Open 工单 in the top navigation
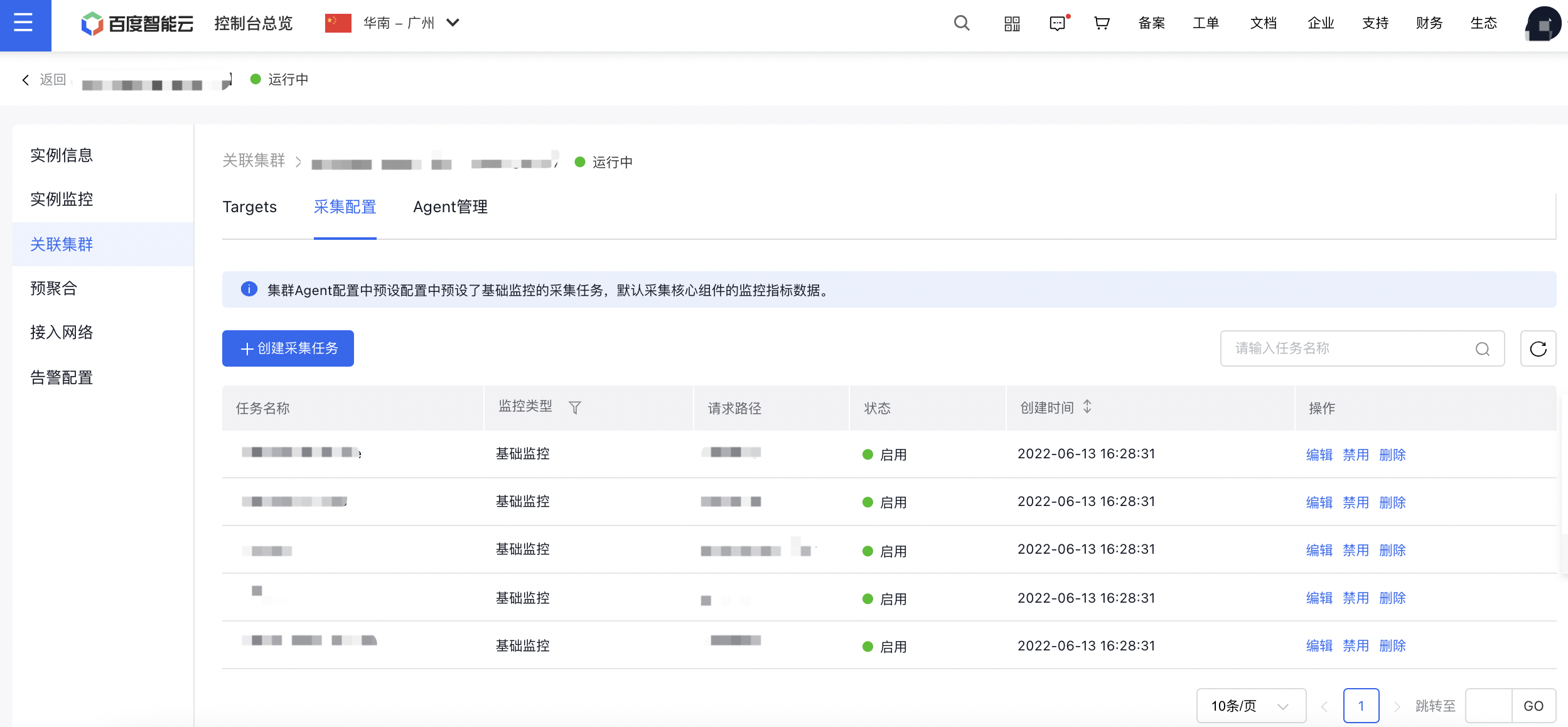Screen dimensions: 1568x727 tap(1206, 23)
